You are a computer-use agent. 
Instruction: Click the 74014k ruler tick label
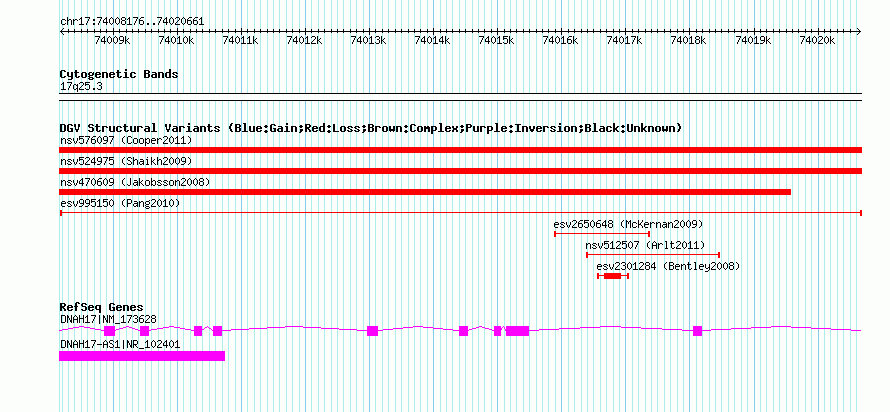(x=433, y=40)
